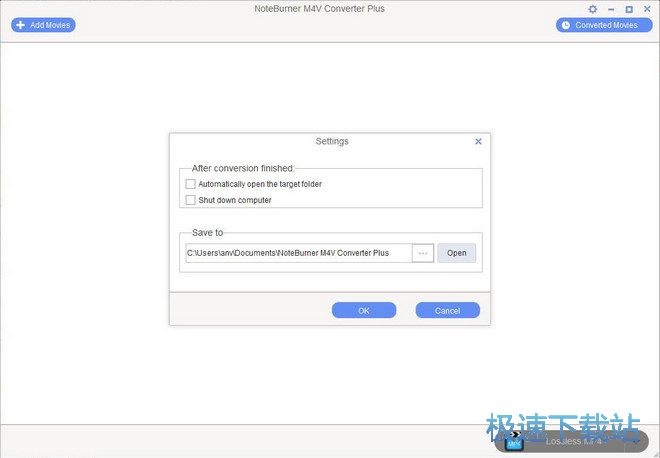Open the Converted Movies list
Screen dimensions: 660x458
point(604,25)
